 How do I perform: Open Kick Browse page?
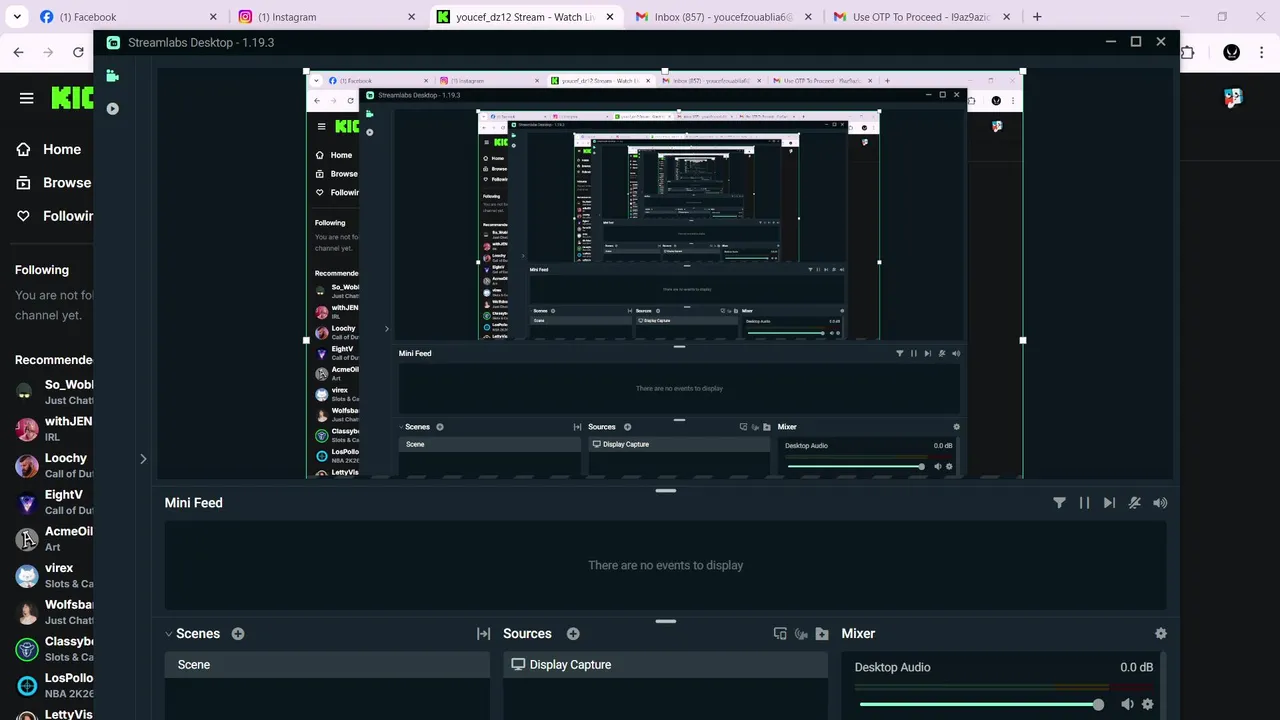54,183
